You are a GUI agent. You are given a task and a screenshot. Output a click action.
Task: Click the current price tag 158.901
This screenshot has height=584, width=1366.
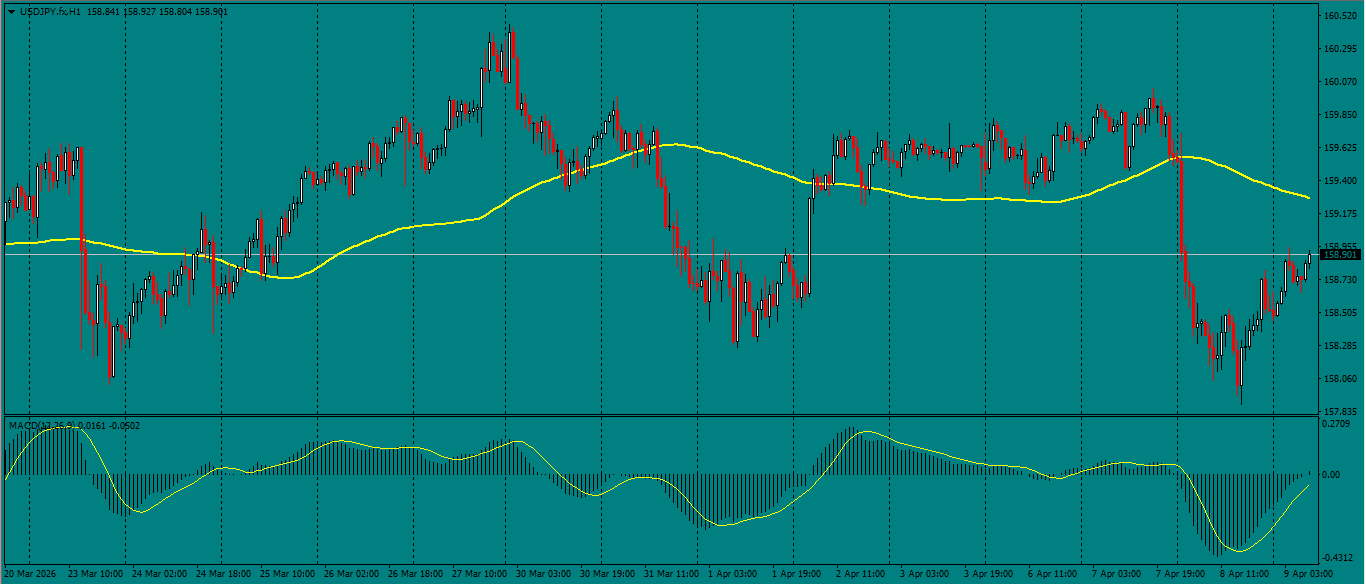(1341, 255)
